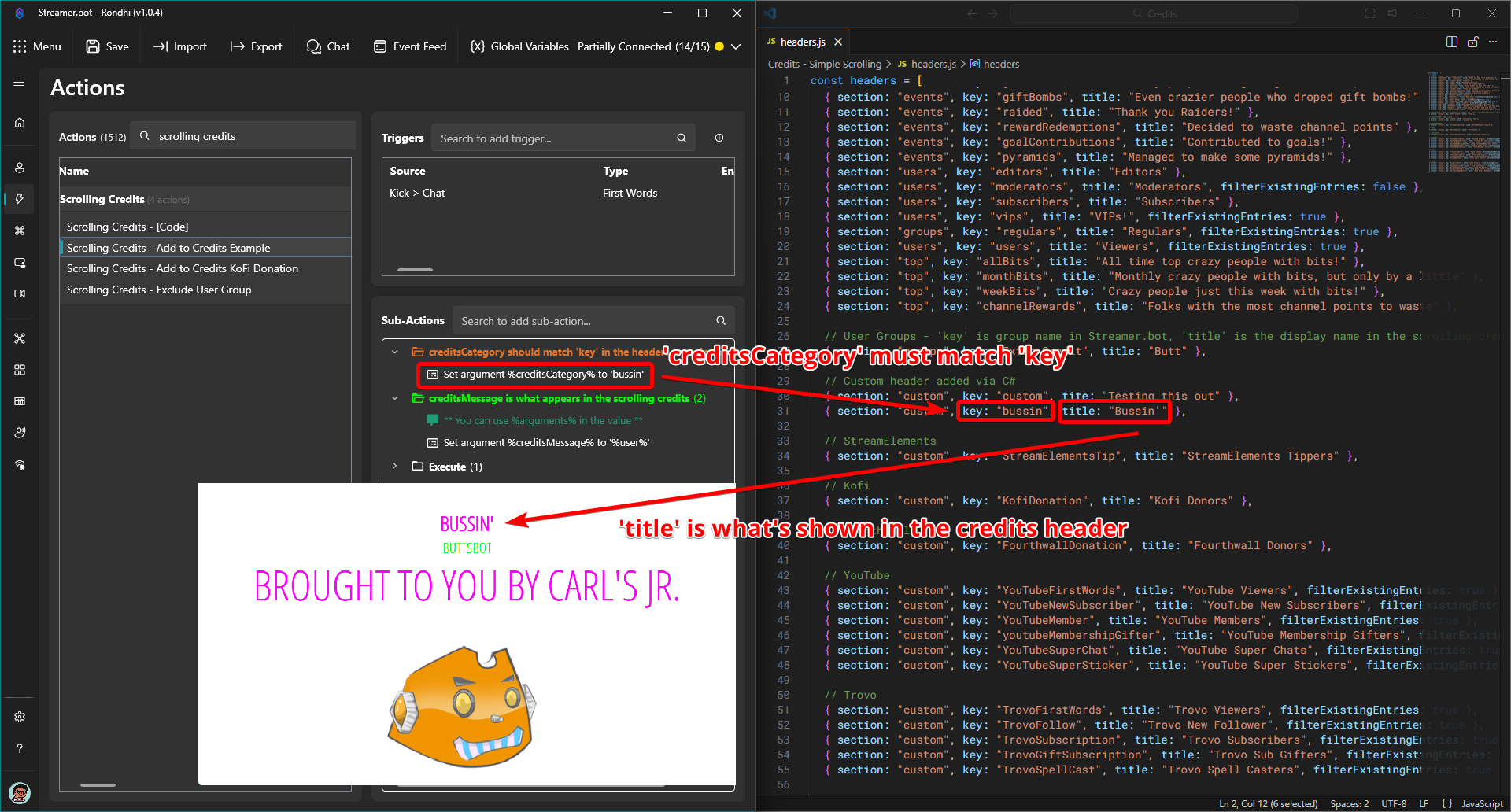Screen dimensions: 1511x812
Task: Select the 'You can use %arguments%' comment sub-action
Action: [543, 420]
